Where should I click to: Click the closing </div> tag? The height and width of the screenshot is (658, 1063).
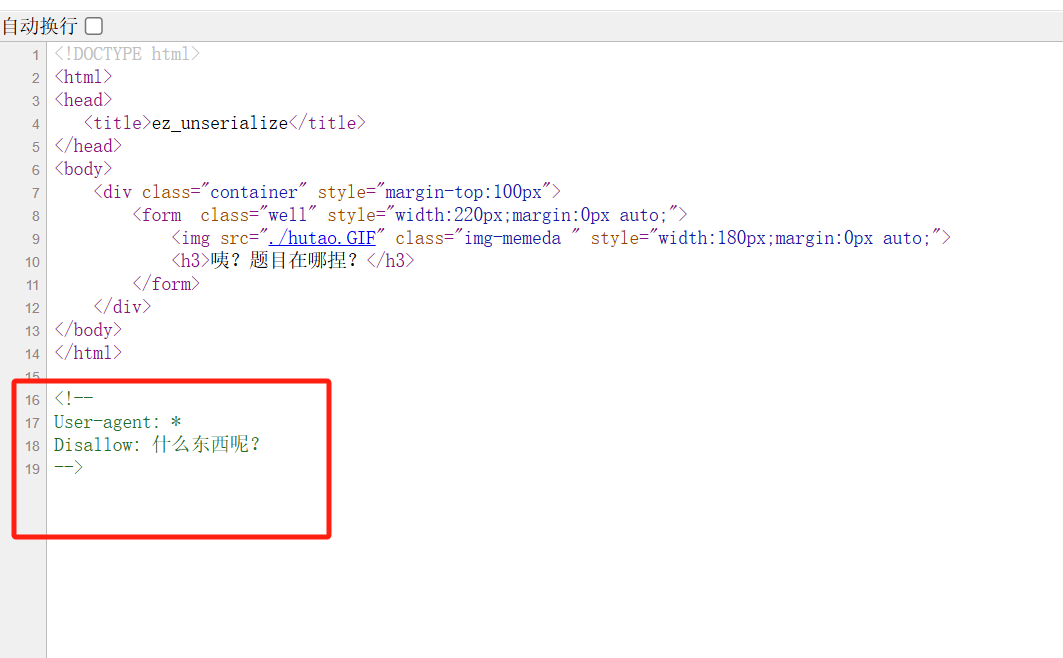(x=123, y=307)
